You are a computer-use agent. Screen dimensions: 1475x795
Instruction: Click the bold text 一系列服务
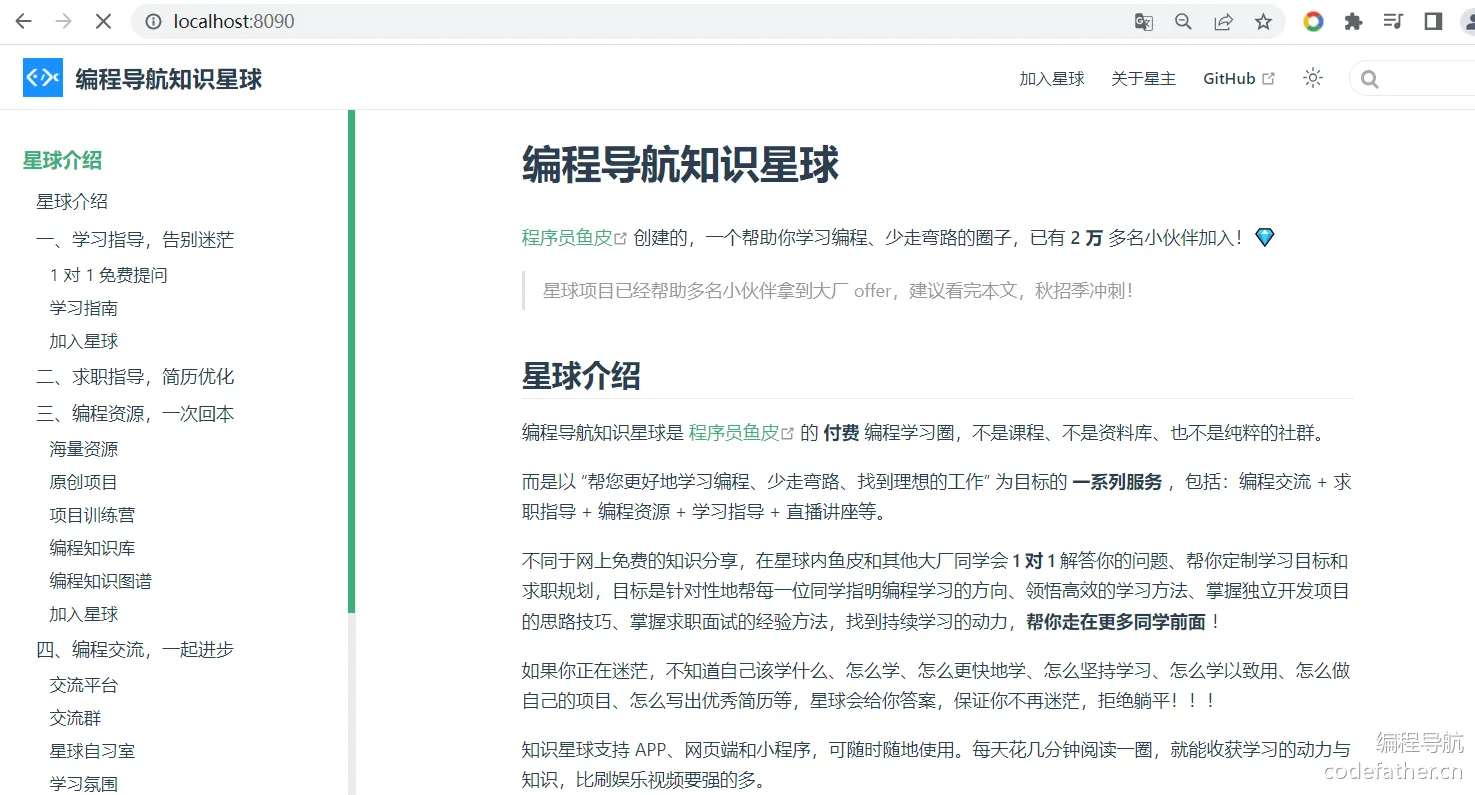click(x=1117, y=482)
